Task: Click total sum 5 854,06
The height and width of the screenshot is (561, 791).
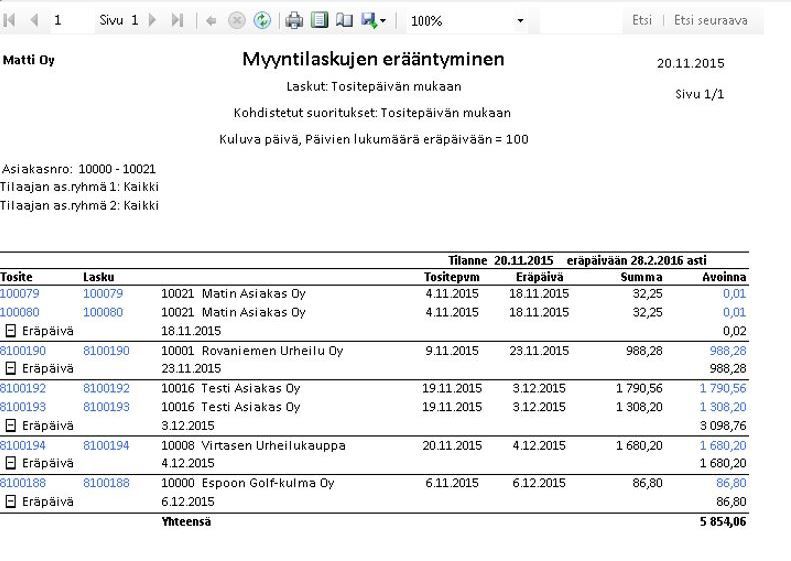Action: [x=723, y=522]
